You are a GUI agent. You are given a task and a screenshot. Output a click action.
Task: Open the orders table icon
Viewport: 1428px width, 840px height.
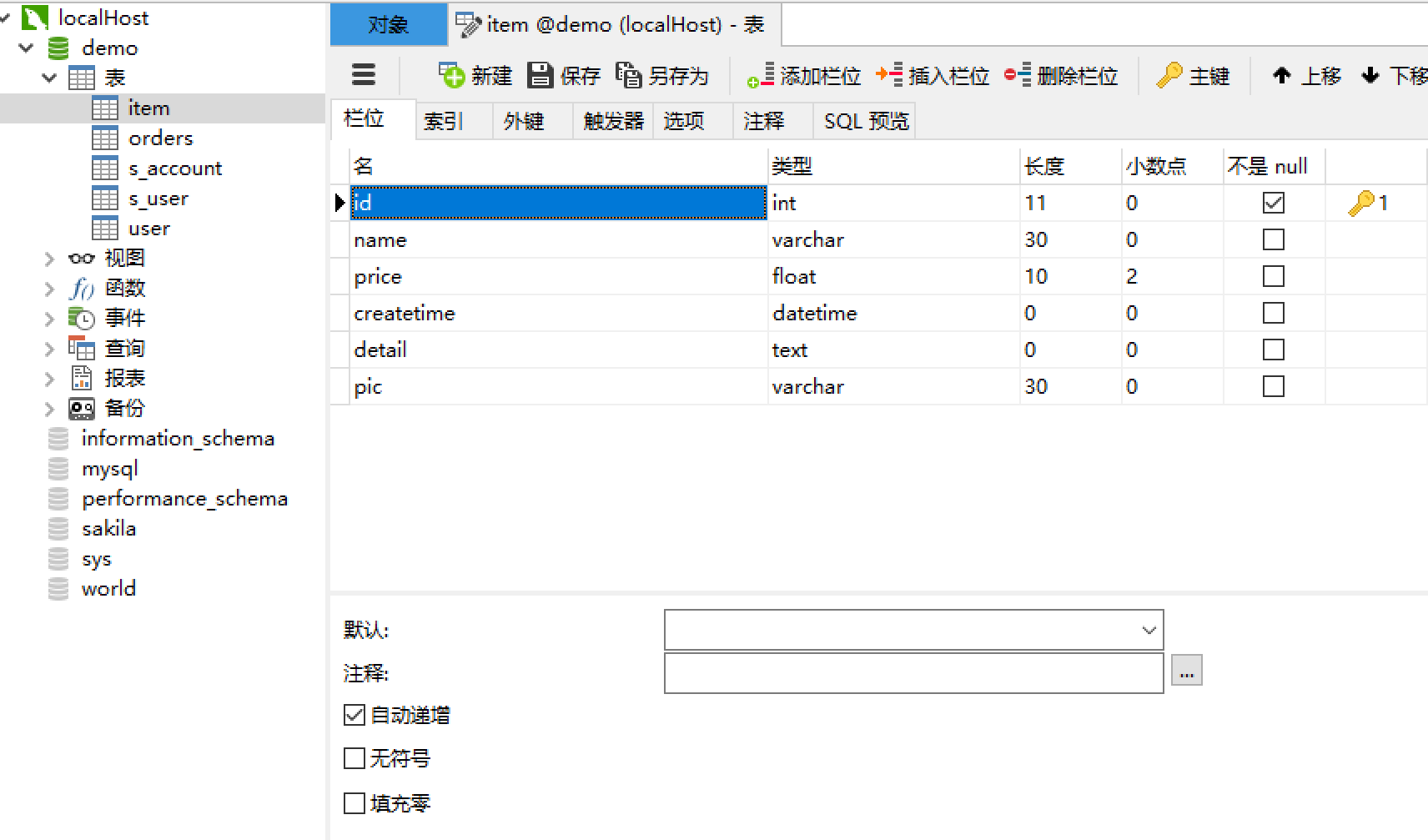[104, 138]
